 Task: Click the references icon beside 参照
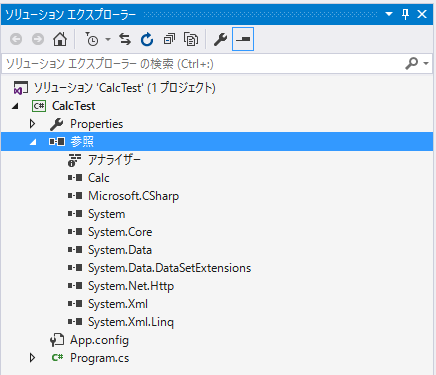[x=57, y=142]
